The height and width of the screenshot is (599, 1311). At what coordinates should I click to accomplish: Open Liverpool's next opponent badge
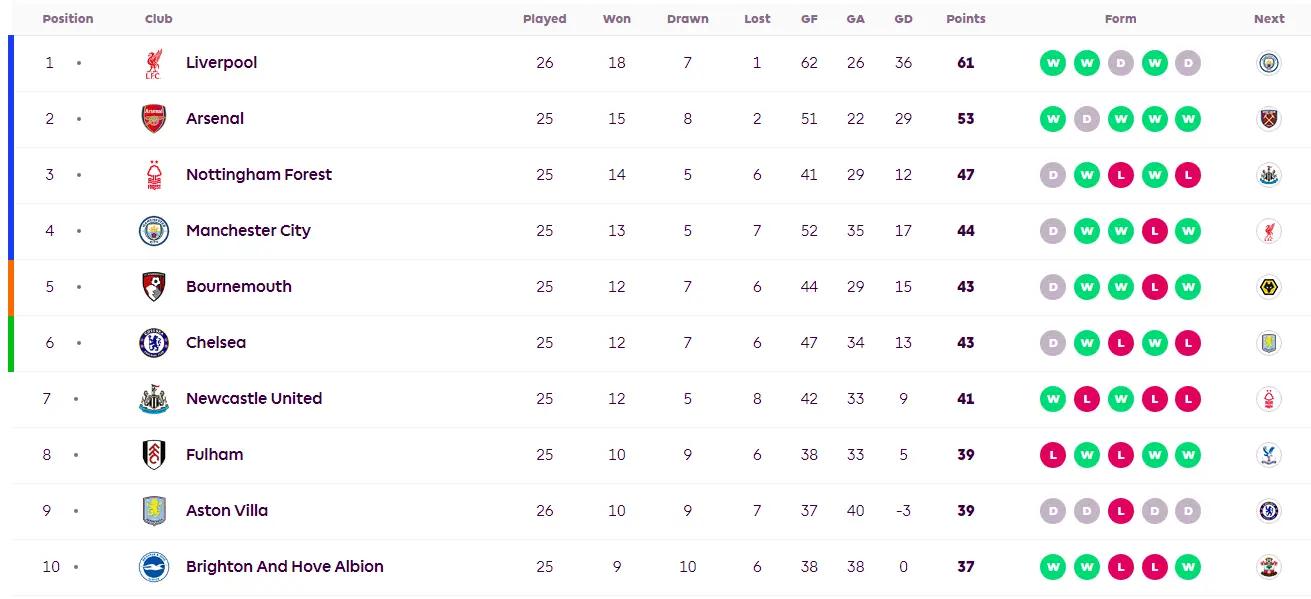click(1269, 63)
